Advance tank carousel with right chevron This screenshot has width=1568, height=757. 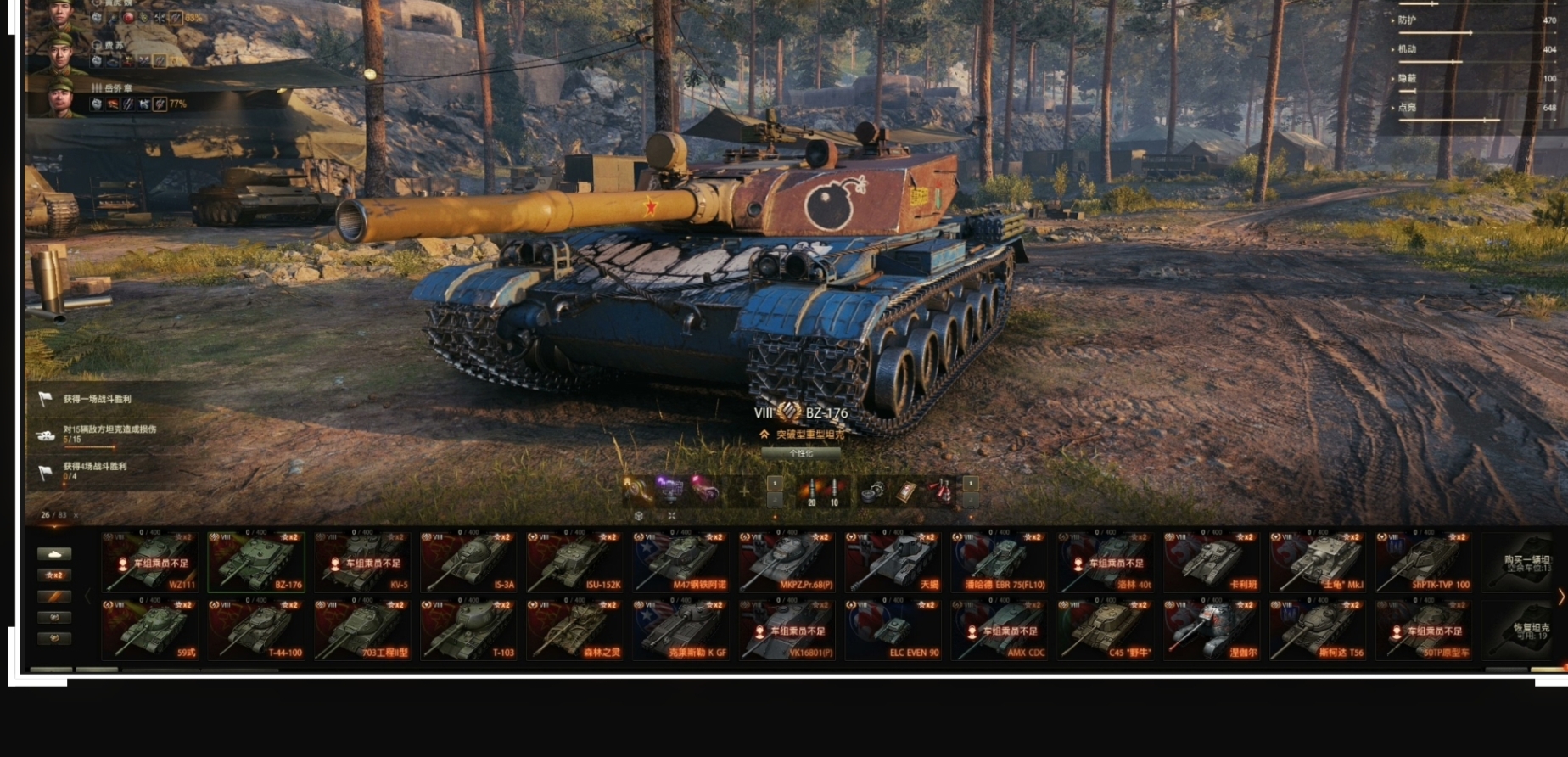coord(1560,597)
